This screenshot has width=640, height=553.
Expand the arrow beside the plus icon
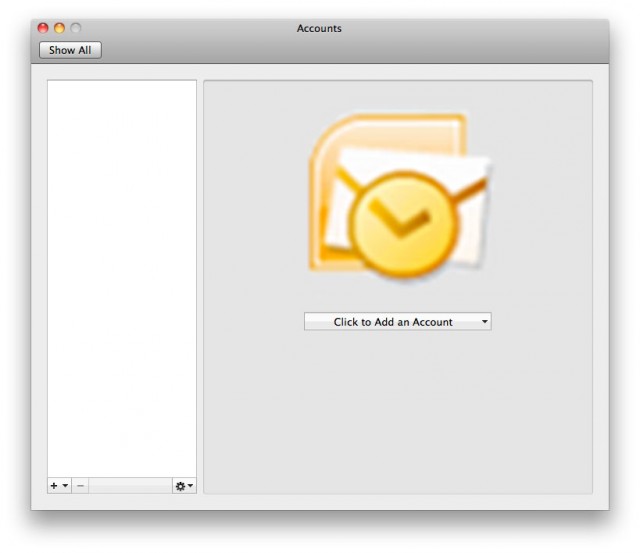point(65,486)
